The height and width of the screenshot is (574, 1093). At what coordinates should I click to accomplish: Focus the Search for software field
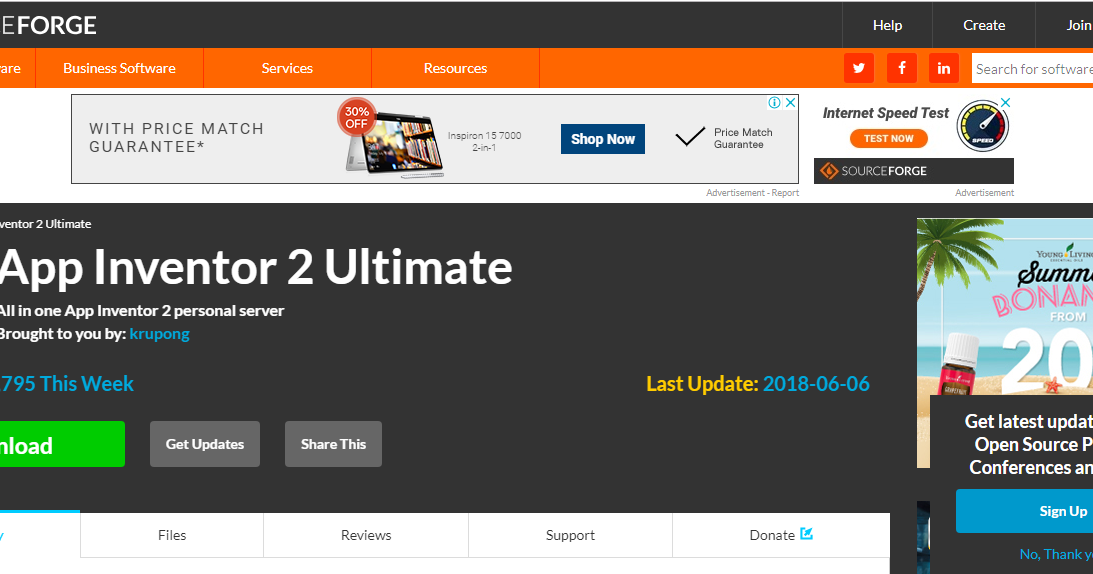tap(1032, 69)
